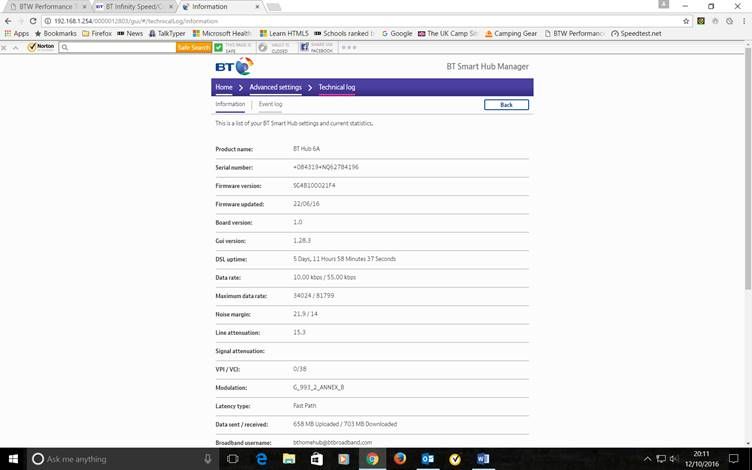
Task: Open the Microsoft Health bookmark
Action: tap(222, 34)
